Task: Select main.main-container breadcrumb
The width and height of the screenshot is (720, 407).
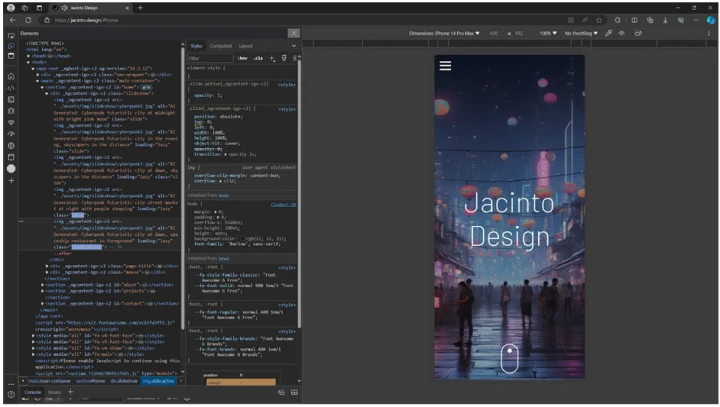Action: tap(50, 381)
